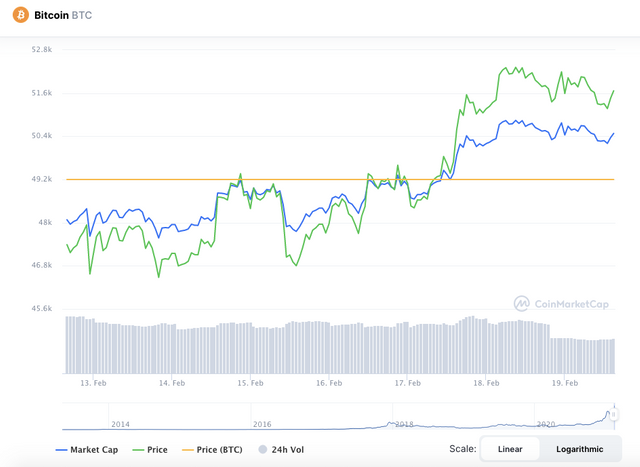Click the 52.8k y-axis label

(42, 49)
